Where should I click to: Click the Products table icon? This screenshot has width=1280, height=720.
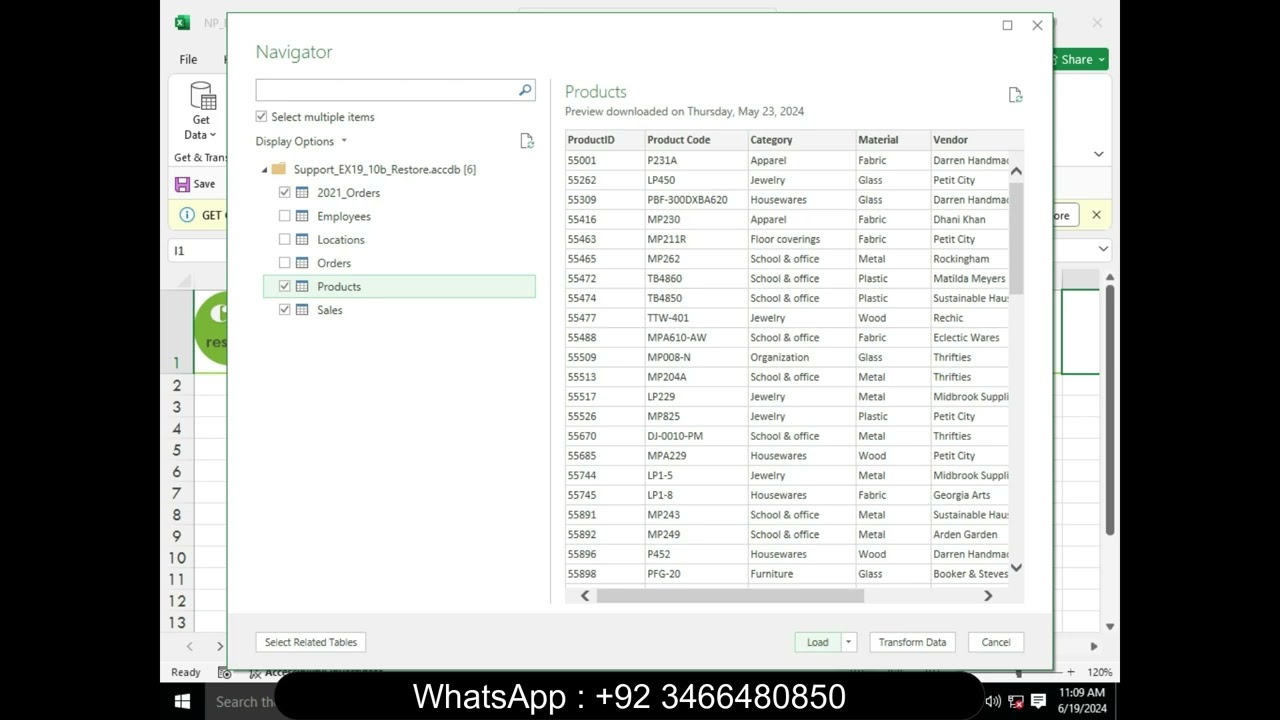click(x=302, y=287)
